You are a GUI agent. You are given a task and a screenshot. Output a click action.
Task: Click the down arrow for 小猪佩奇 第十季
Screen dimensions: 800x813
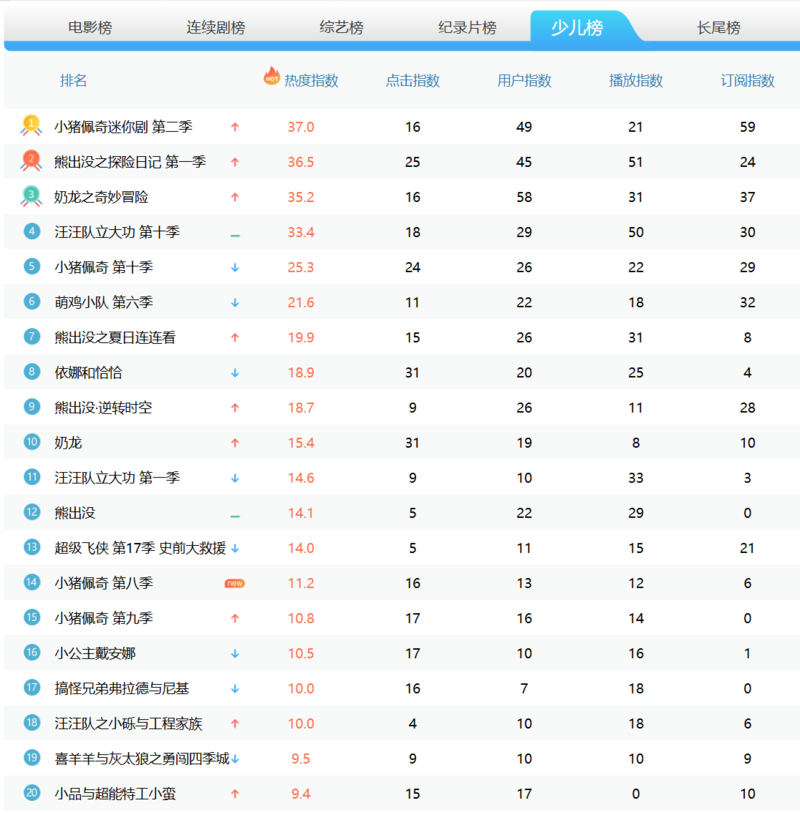pos(235,268)
